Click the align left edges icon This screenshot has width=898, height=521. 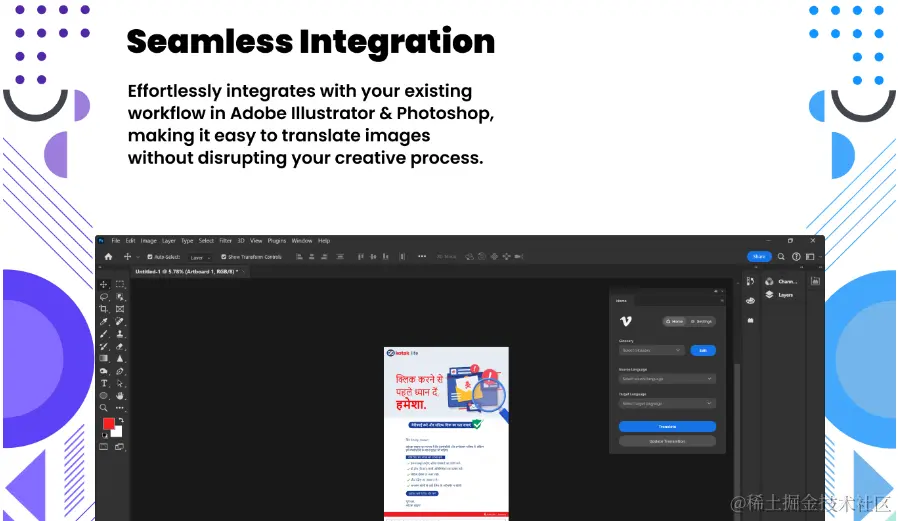pyautogui.click(x=300, y=256)
